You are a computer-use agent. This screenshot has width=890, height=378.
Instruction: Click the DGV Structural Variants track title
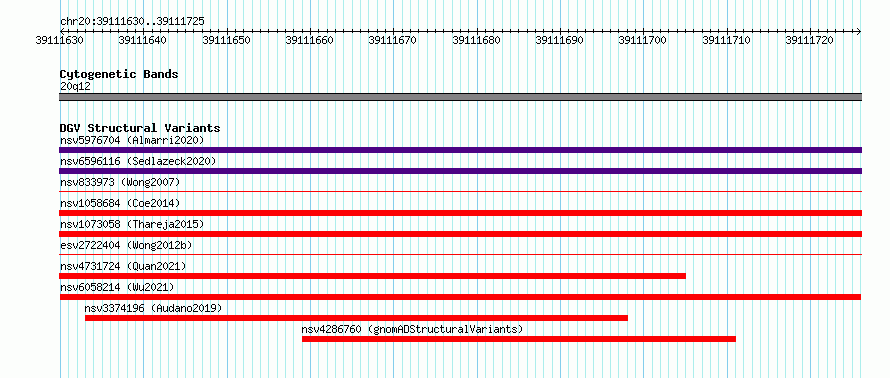click(x=140, y=128)
